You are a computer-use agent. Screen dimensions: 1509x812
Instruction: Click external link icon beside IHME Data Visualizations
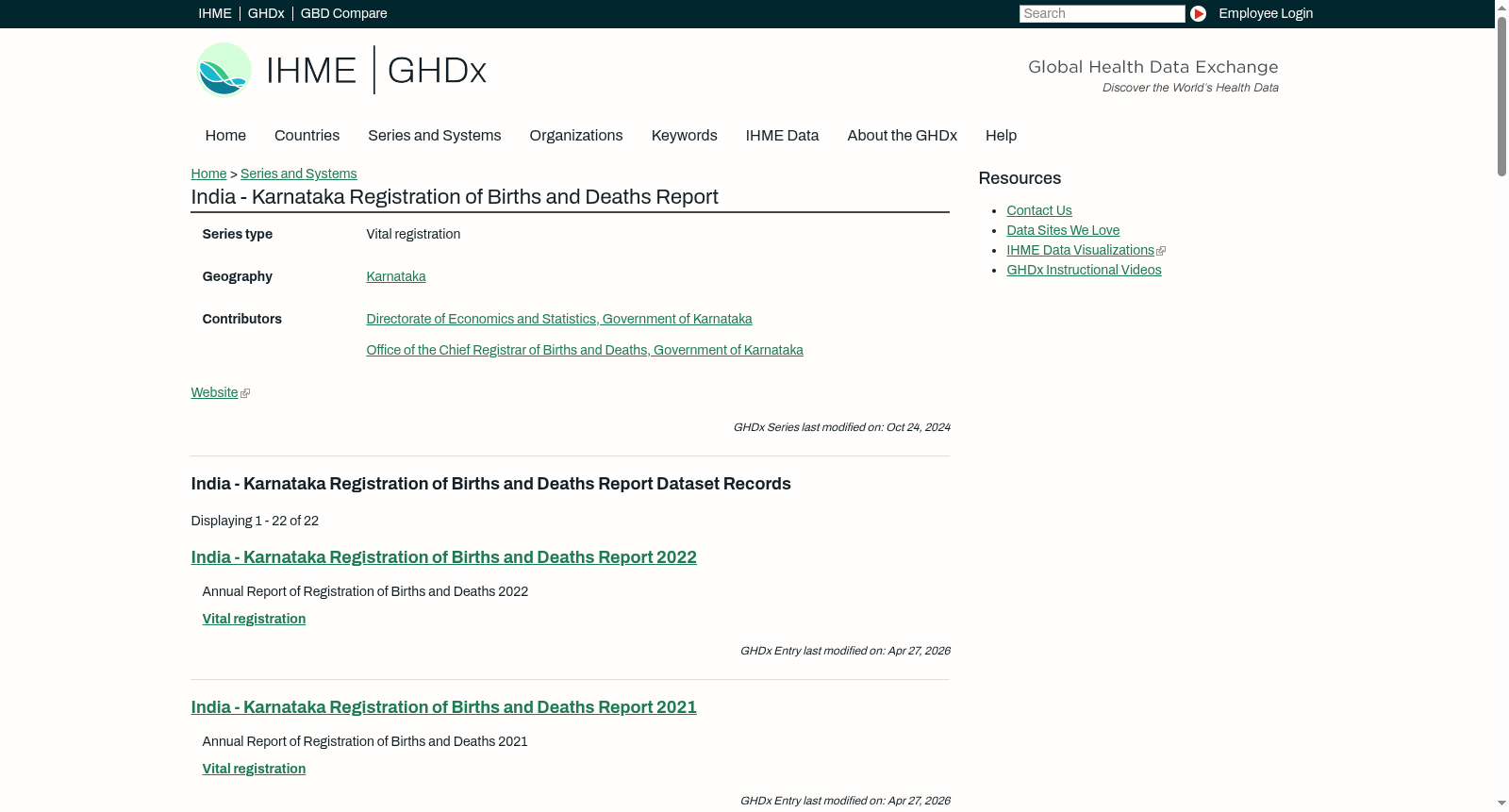(x=1161, y=251)
